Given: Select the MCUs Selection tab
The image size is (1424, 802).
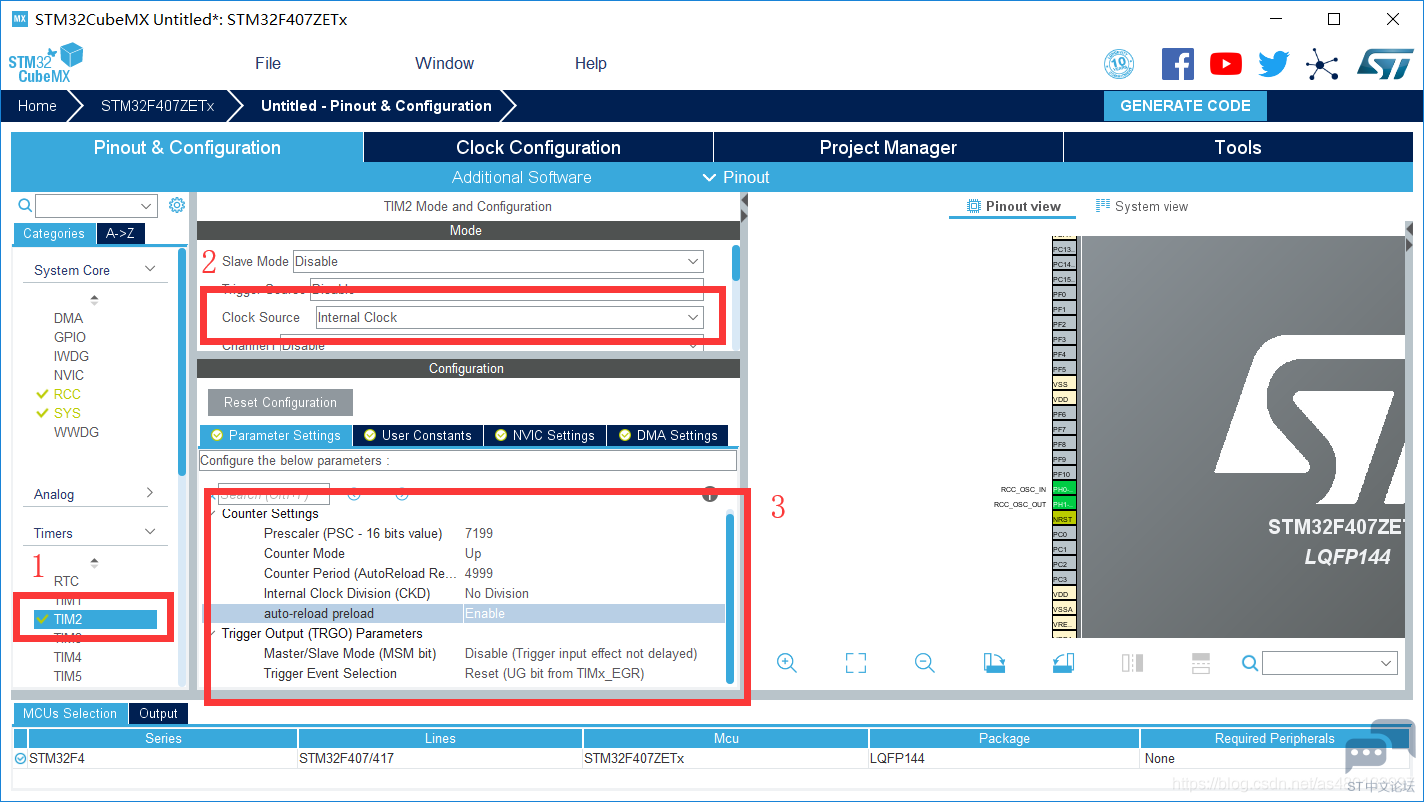Looking at the screenshot, I should 70,713.
